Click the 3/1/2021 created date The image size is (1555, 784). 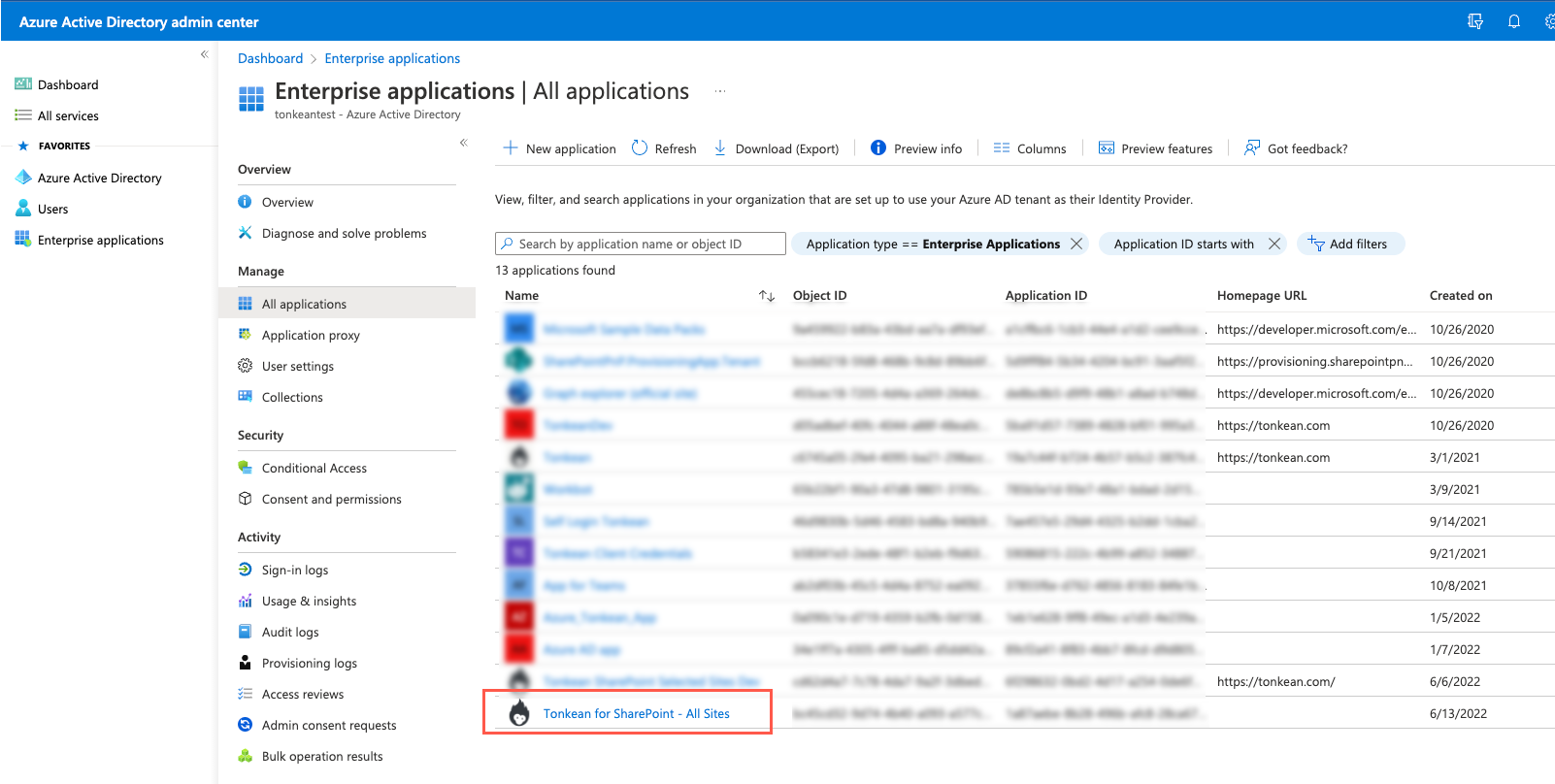click(1455, 457)
